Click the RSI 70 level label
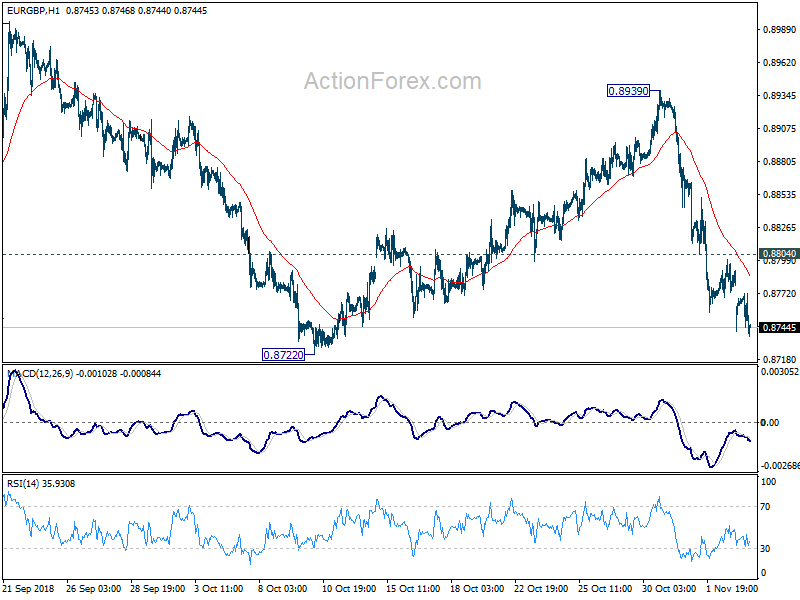This screenshot has width=800, height=600. pos(765,507)
